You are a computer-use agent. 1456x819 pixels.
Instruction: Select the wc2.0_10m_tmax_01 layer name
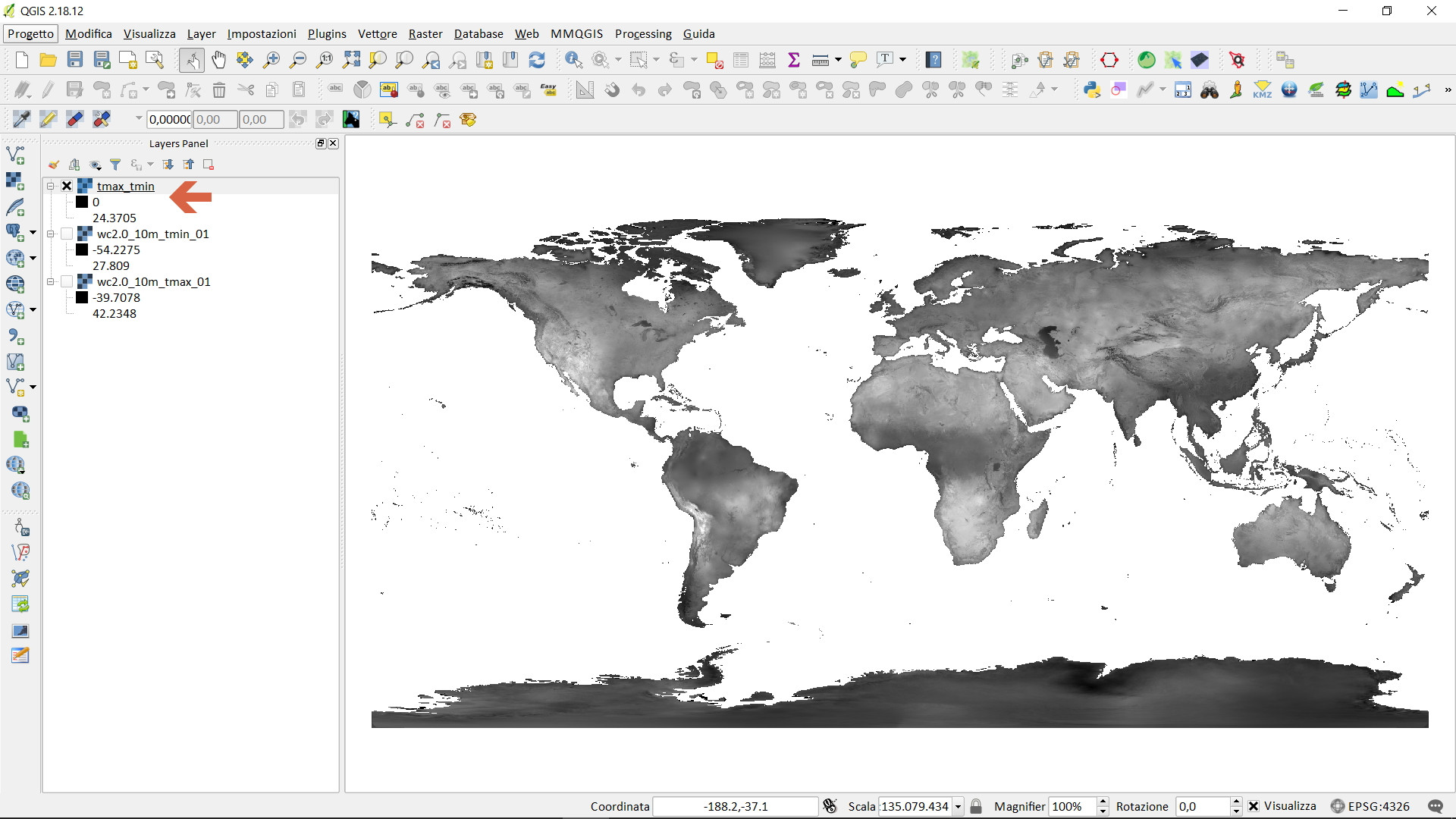[154, 281]
